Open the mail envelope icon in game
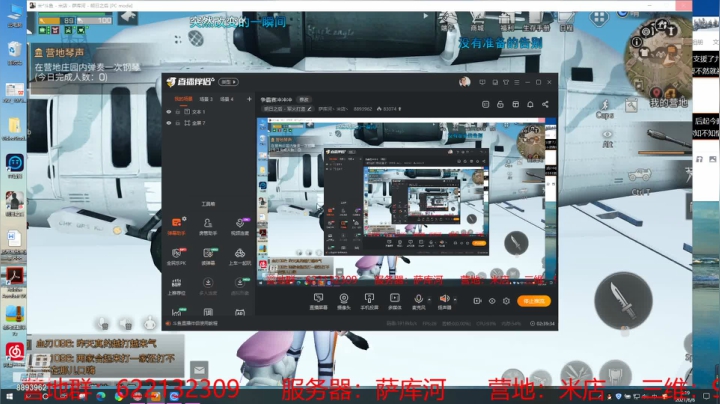This screenshot has height=404, width=720. (x=199, y=370)
